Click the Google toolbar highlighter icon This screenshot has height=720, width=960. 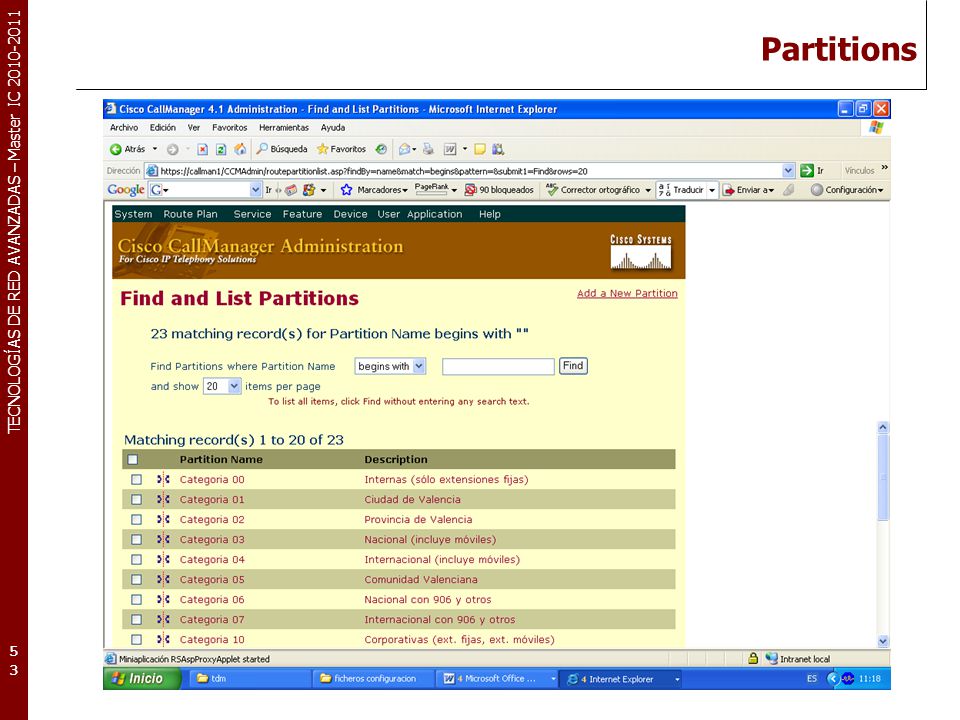789,190
